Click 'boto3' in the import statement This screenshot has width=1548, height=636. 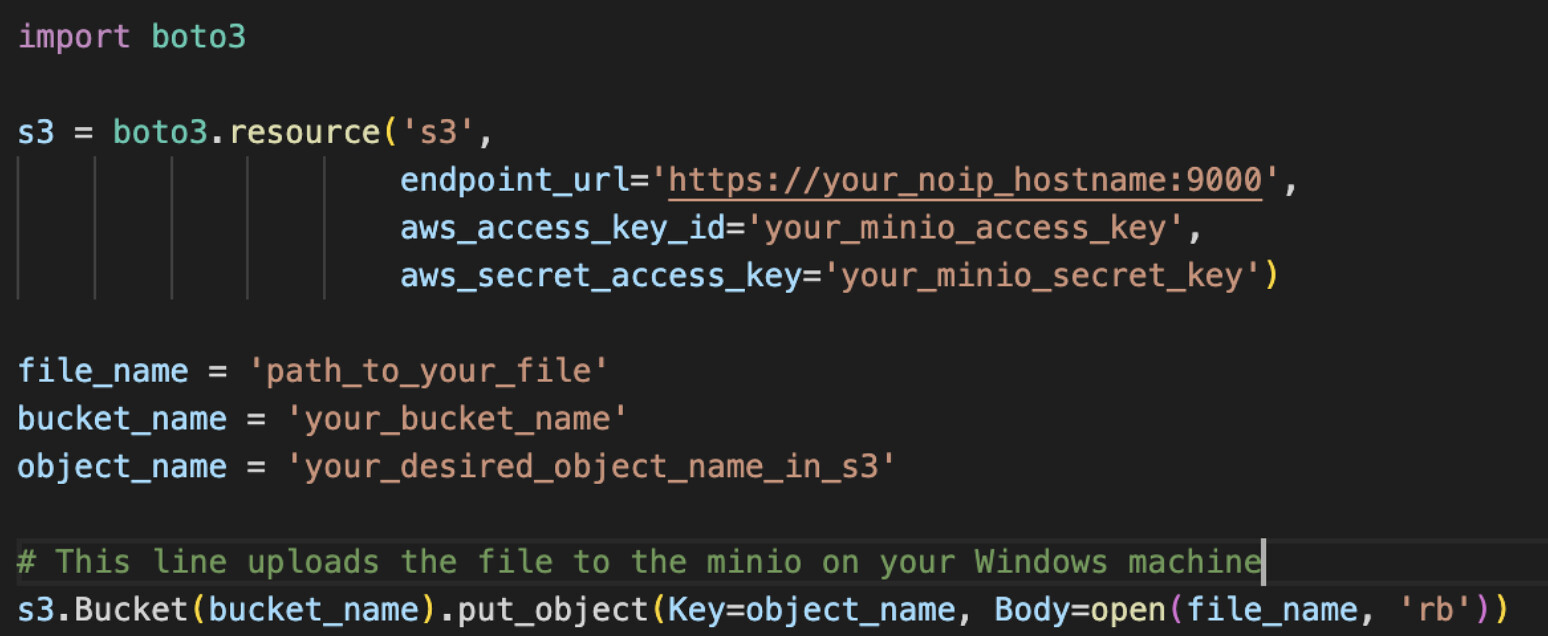(x=198, y=37)
